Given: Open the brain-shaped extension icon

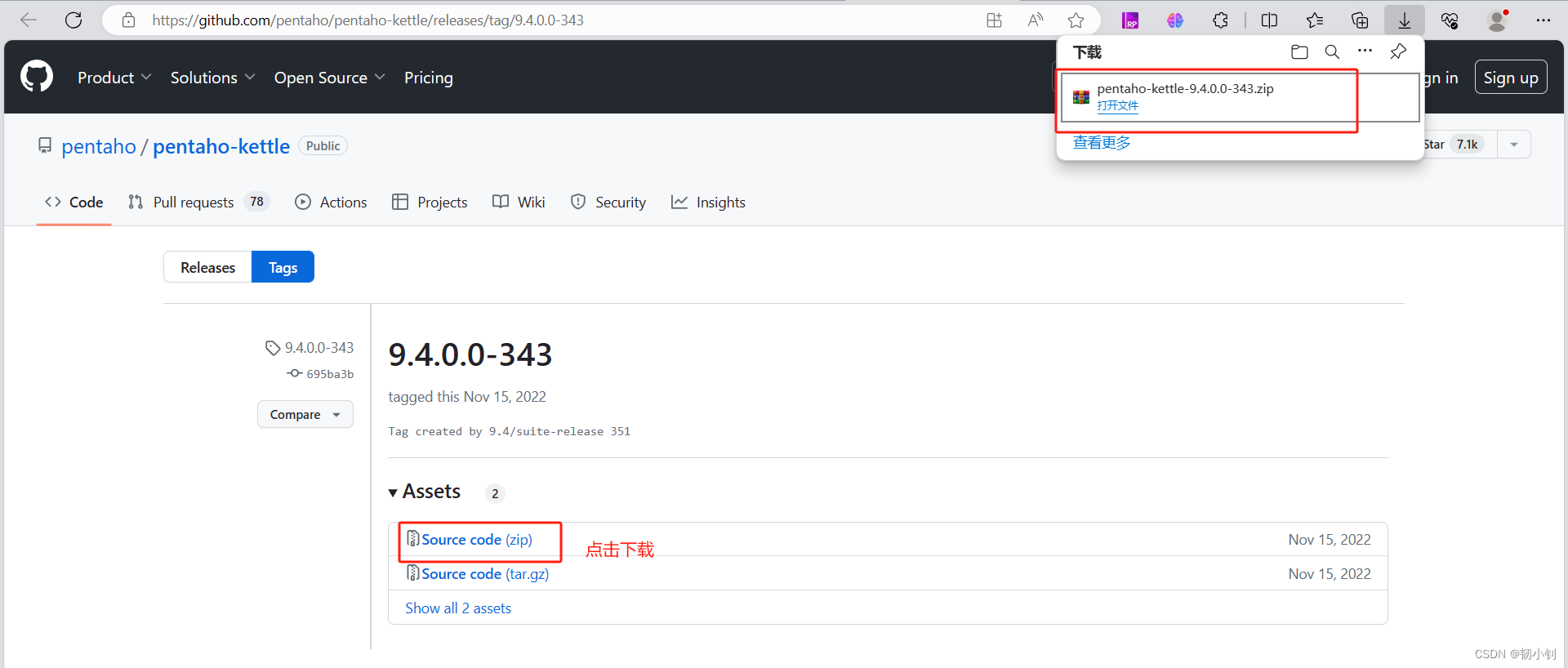Looking at the screenshot, I should click(x=1175, y=20).
